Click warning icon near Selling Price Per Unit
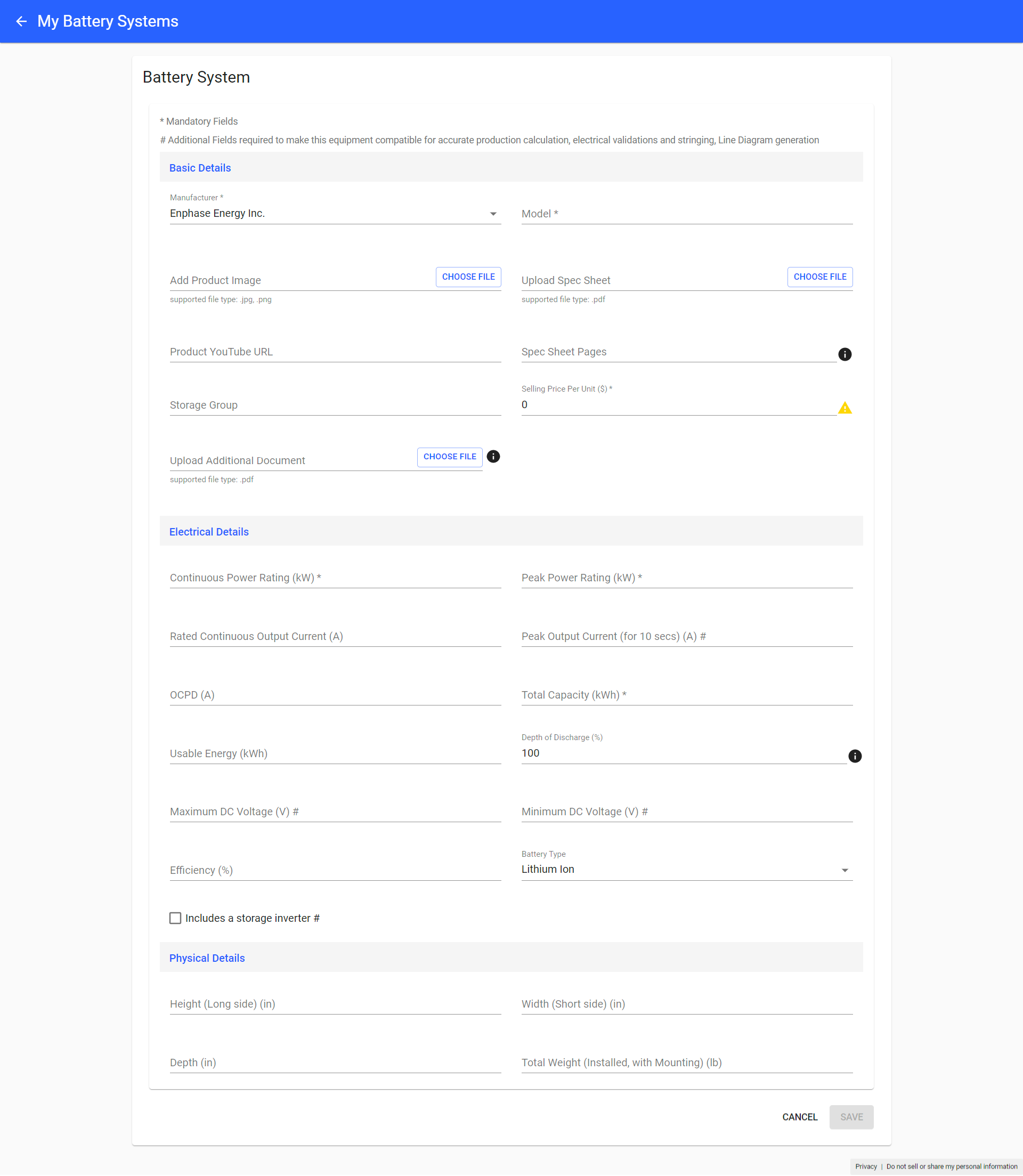Viewport: 1023px width, 1176px height. tap(846, 408)
